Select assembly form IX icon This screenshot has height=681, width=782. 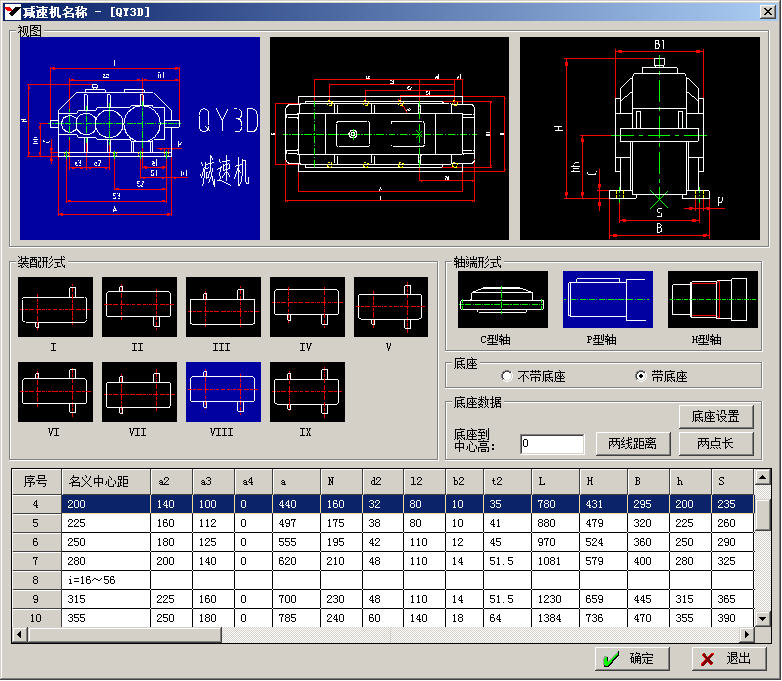(x=307, y=392)
